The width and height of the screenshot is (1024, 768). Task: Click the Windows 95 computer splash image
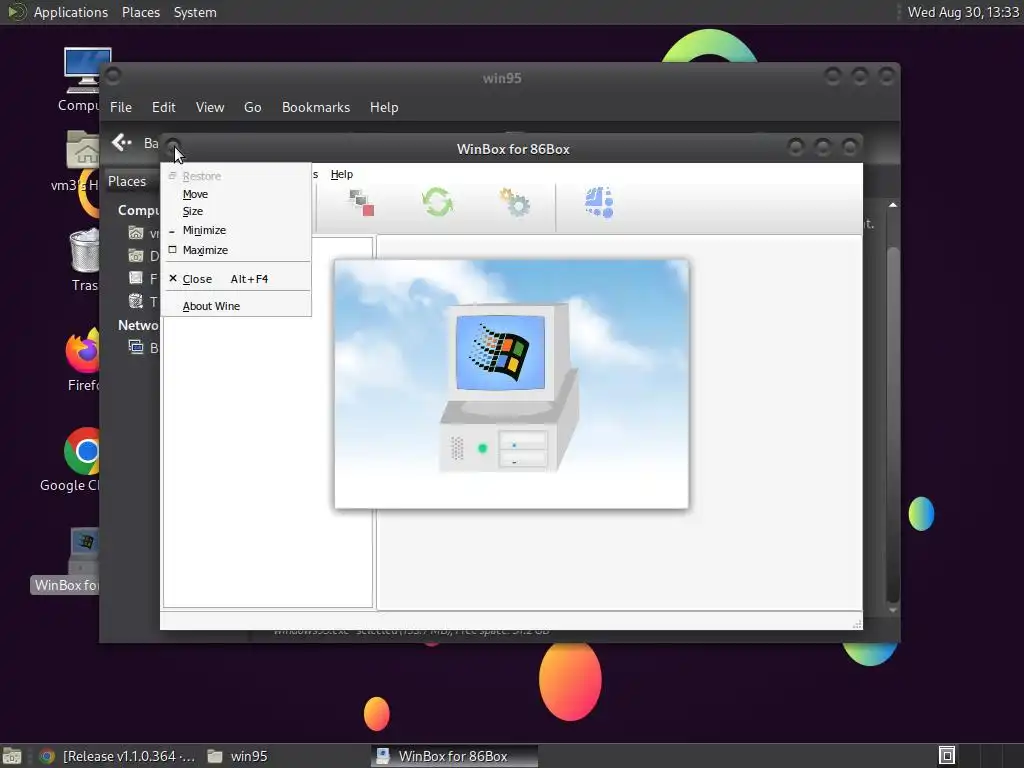511,384
